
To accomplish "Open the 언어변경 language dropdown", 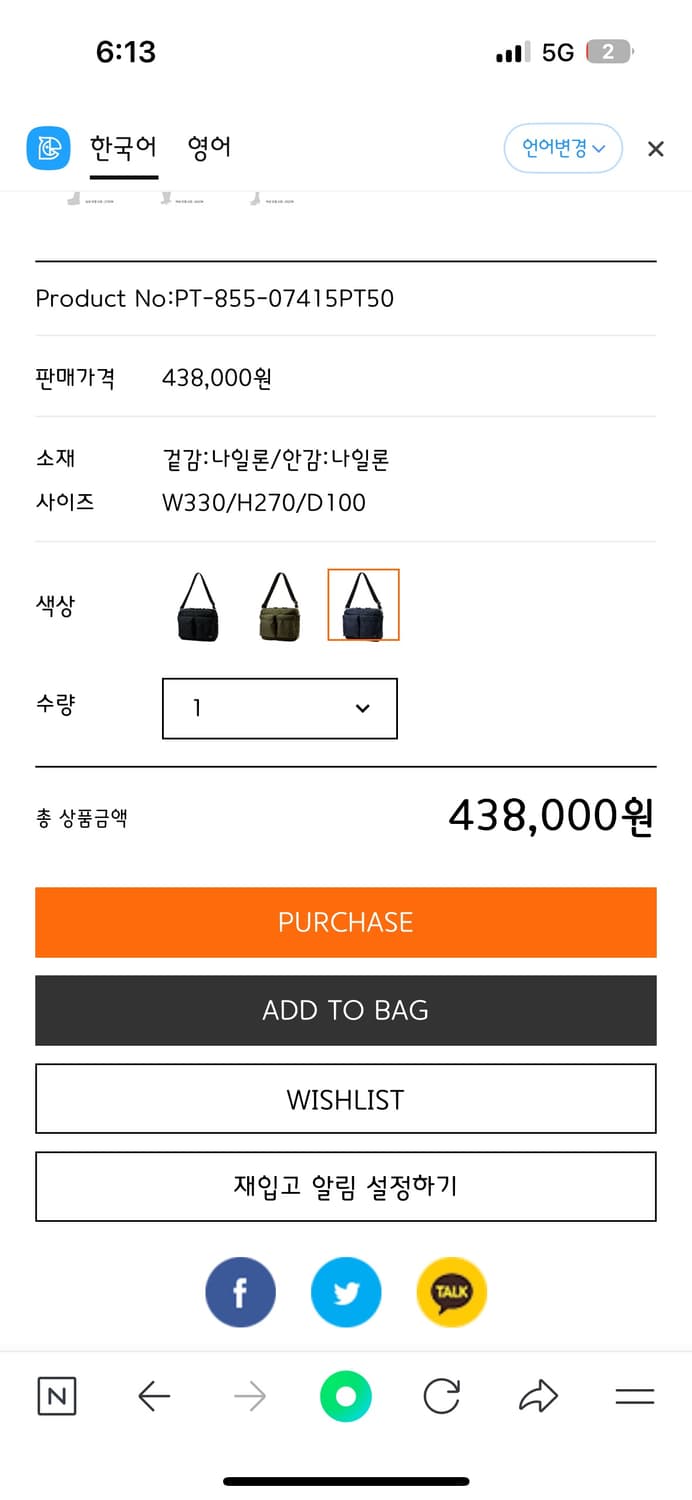I will coord(563,149).
